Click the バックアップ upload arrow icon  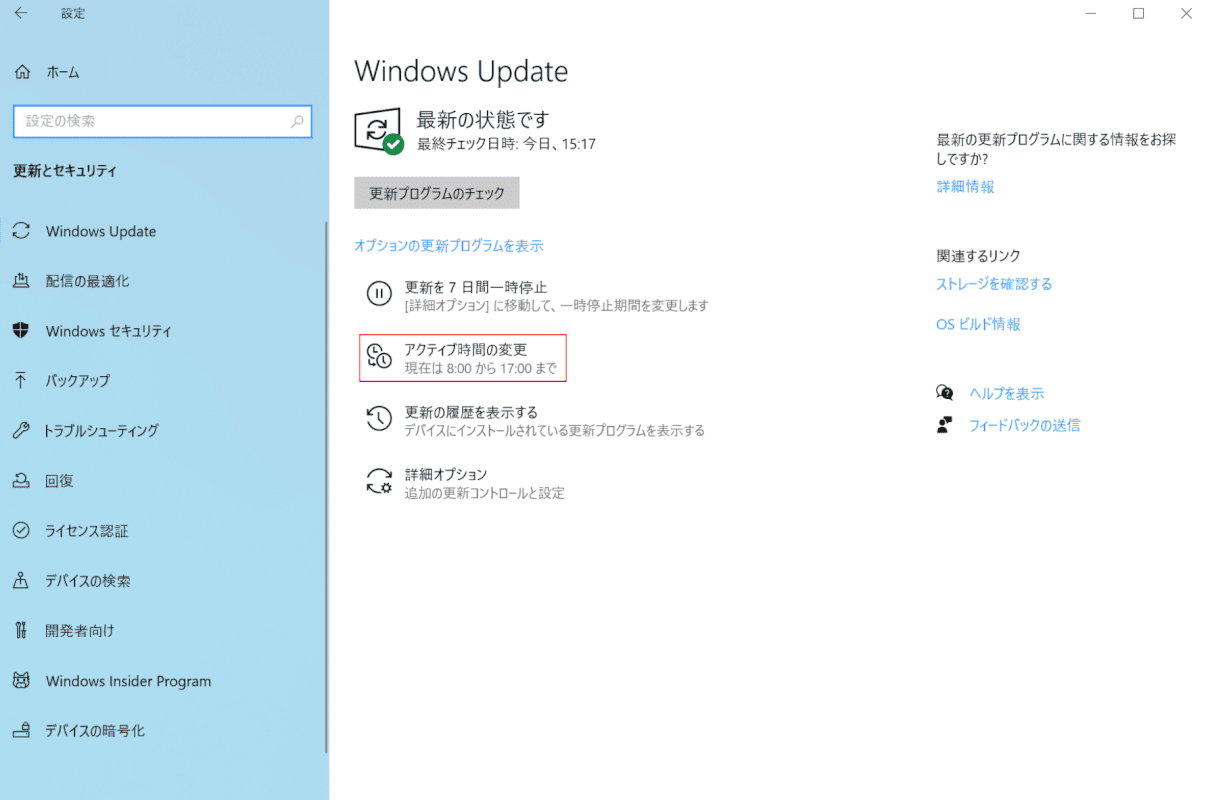click(21, 381)
